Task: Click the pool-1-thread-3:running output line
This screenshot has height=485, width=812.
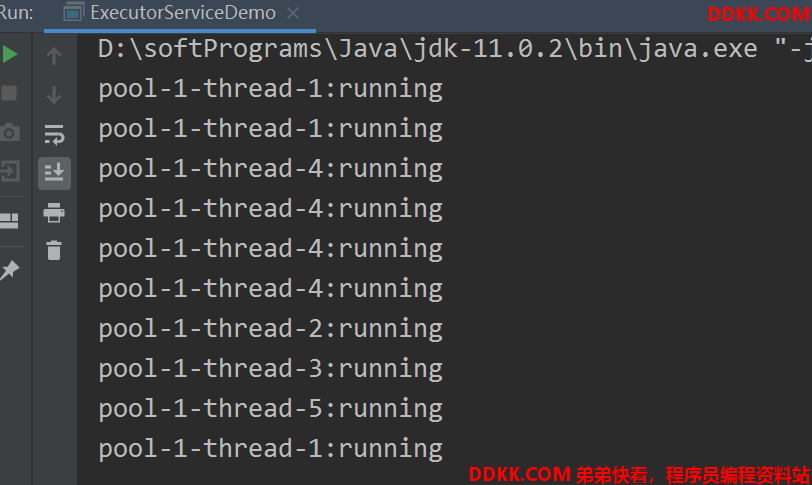Action: [x=270, y=369]
